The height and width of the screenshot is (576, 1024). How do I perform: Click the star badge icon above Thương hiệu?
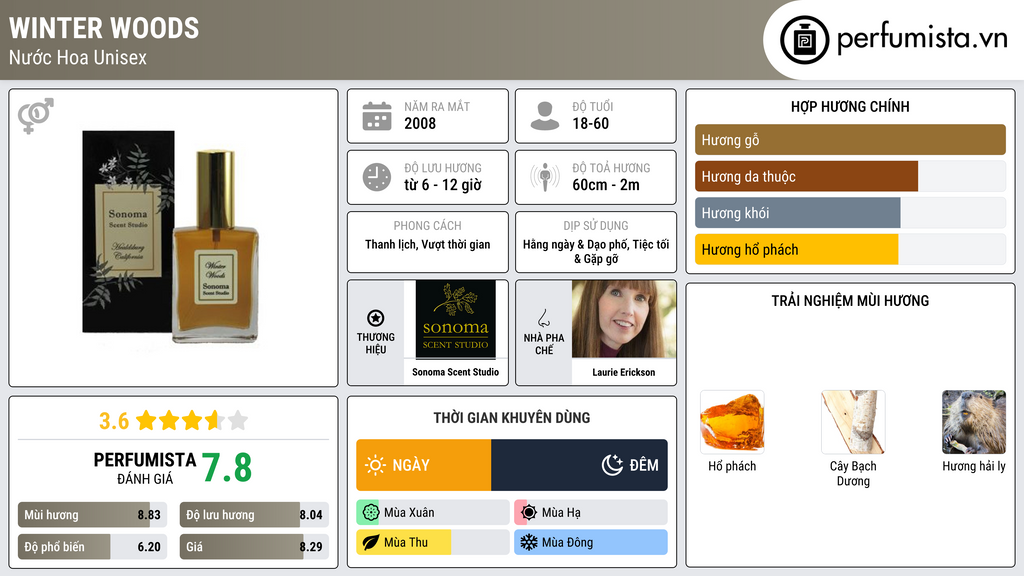376,318
